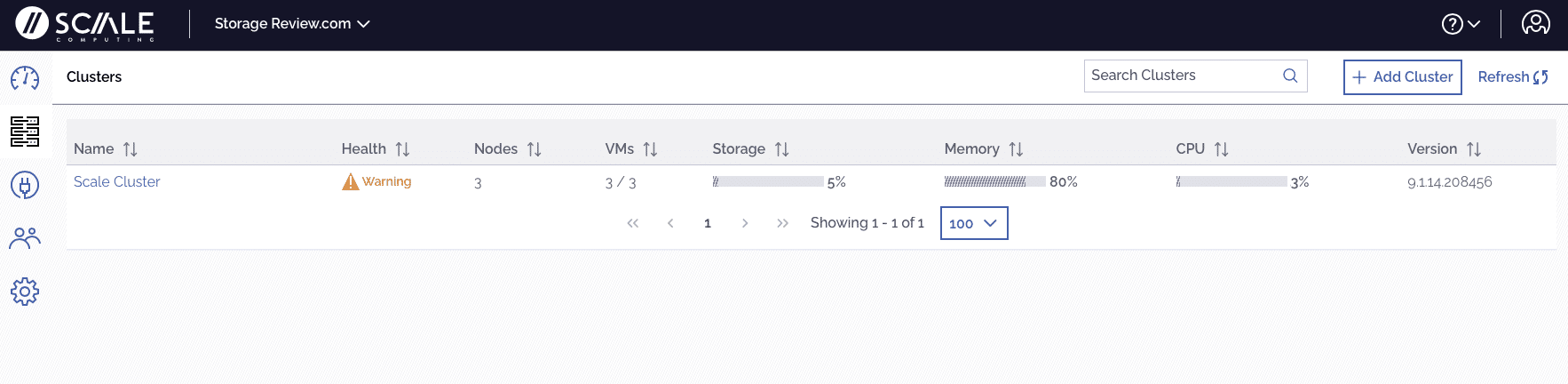Focus the Search Clusters input field
The width and height of the screenshot is (1568, 384).
pos(1195,76)
